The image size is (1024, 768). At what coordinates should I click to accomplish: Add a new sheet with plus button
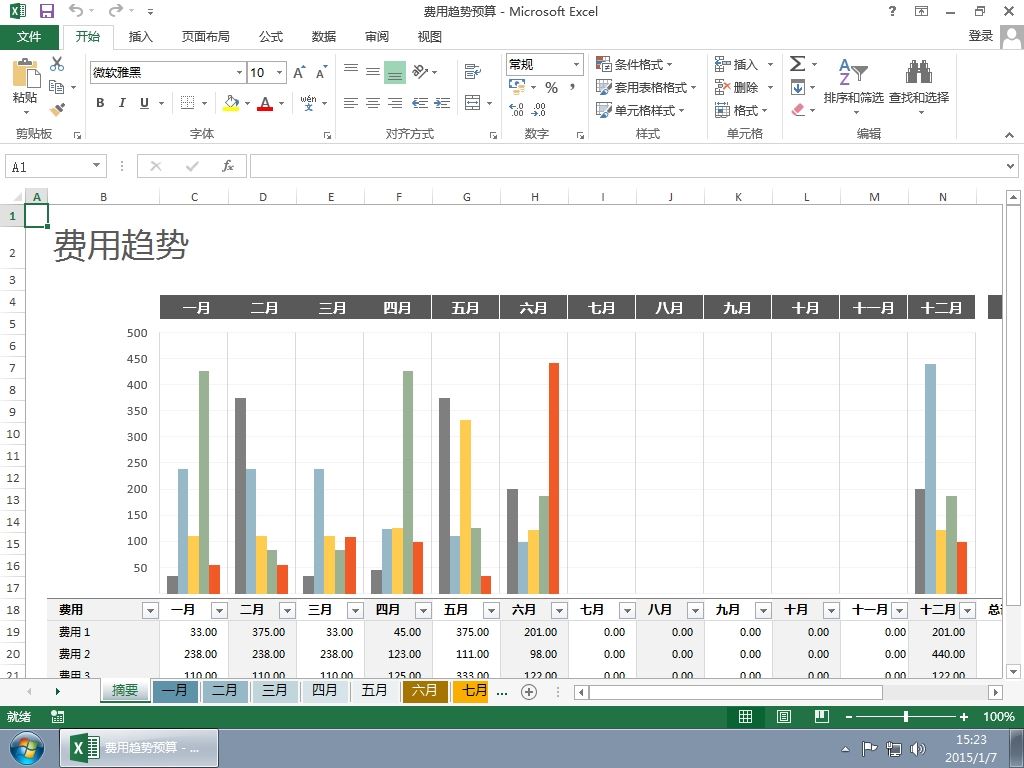point(529,692)
